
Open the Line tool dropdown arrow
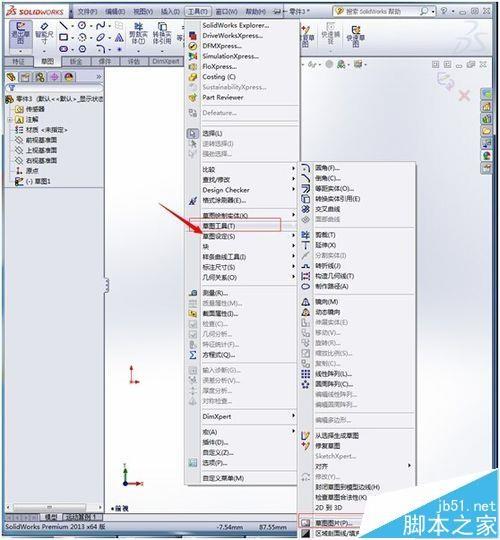click(x=72, y=25)
